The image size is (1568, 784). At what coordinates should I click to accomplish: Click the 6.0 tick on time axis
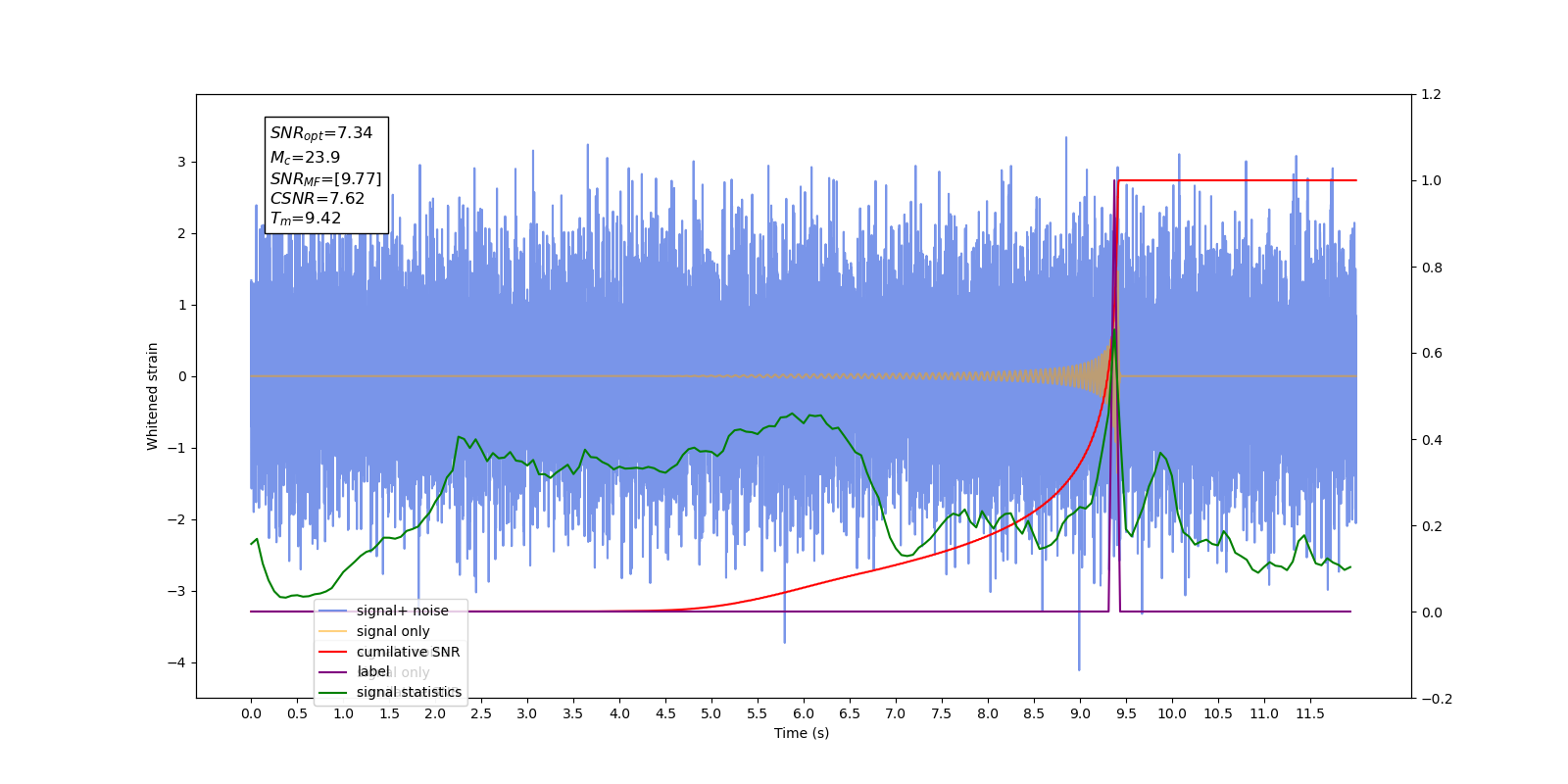804,713
